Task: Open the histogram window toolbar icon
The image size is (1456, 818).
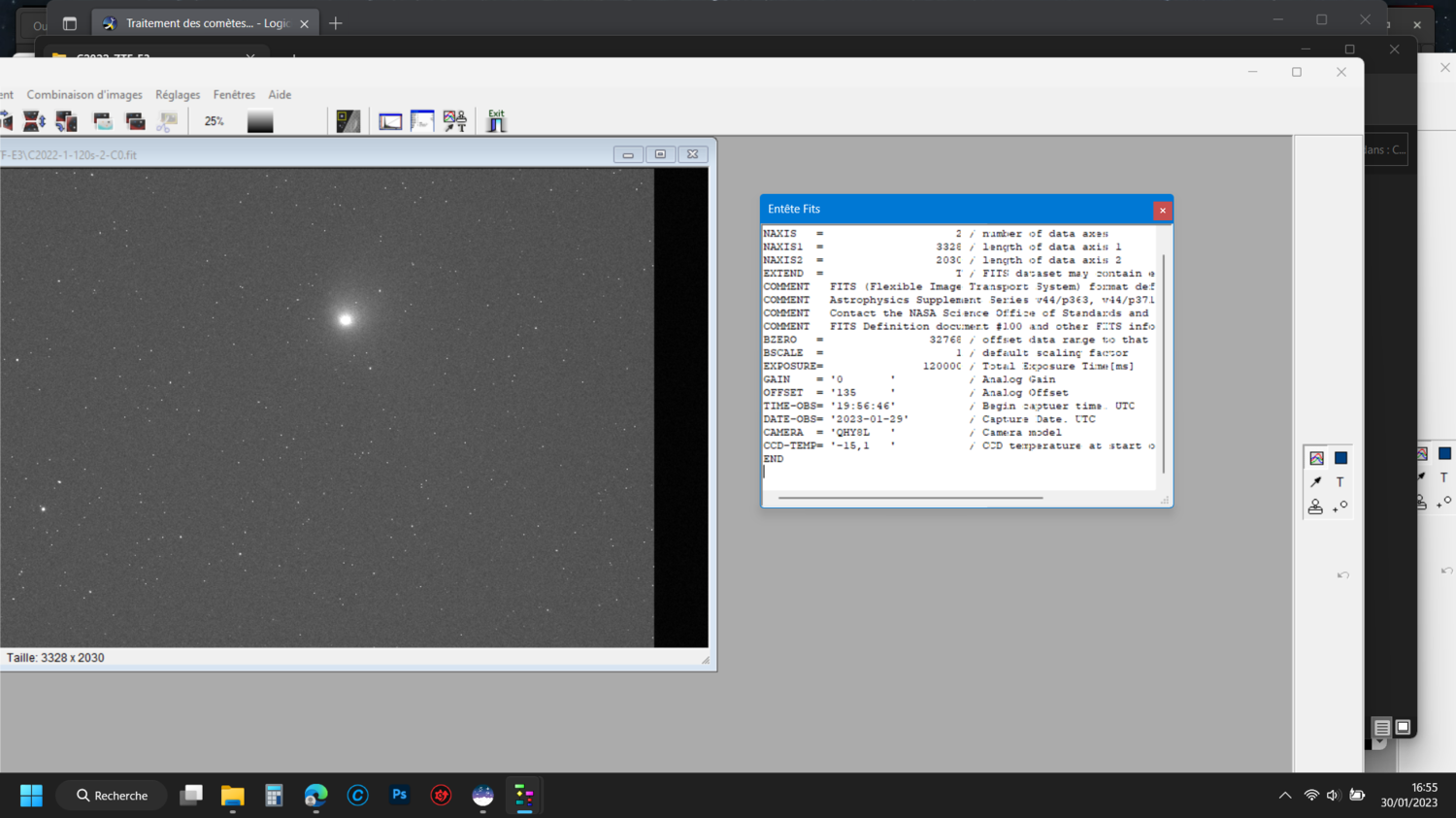Action: (x=390, y=121)
